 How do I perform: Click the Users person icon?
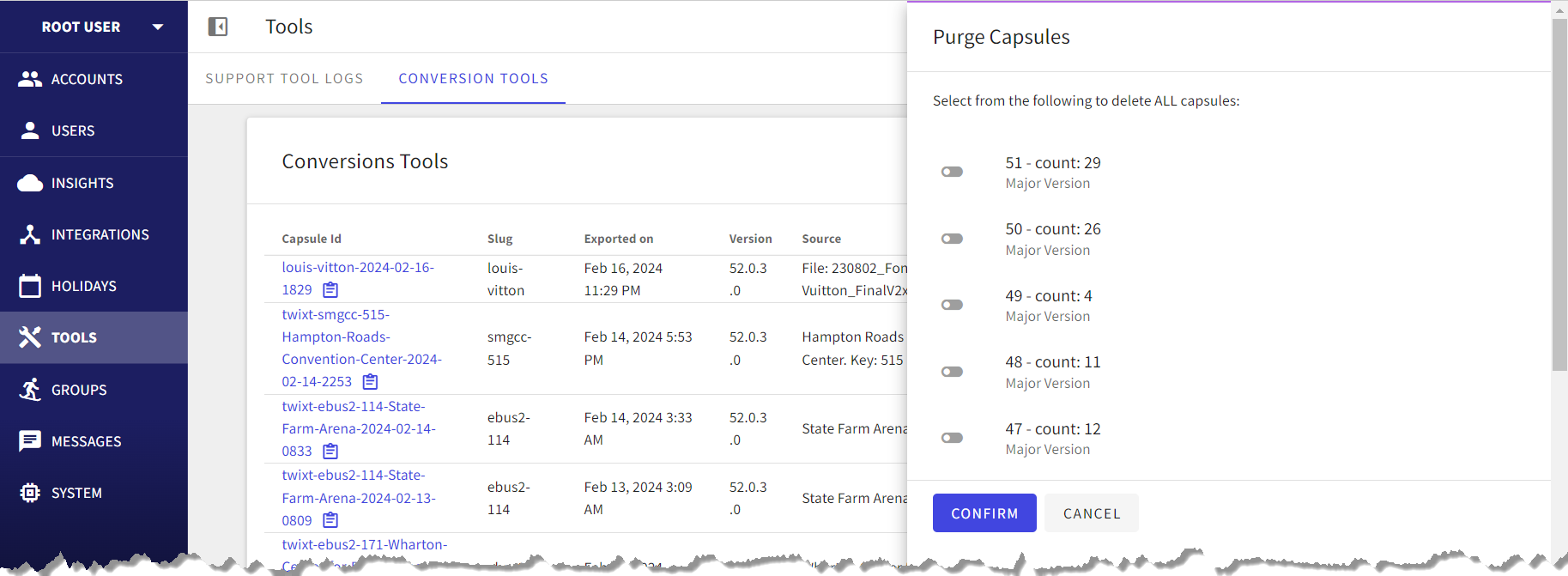pos(30,130)
